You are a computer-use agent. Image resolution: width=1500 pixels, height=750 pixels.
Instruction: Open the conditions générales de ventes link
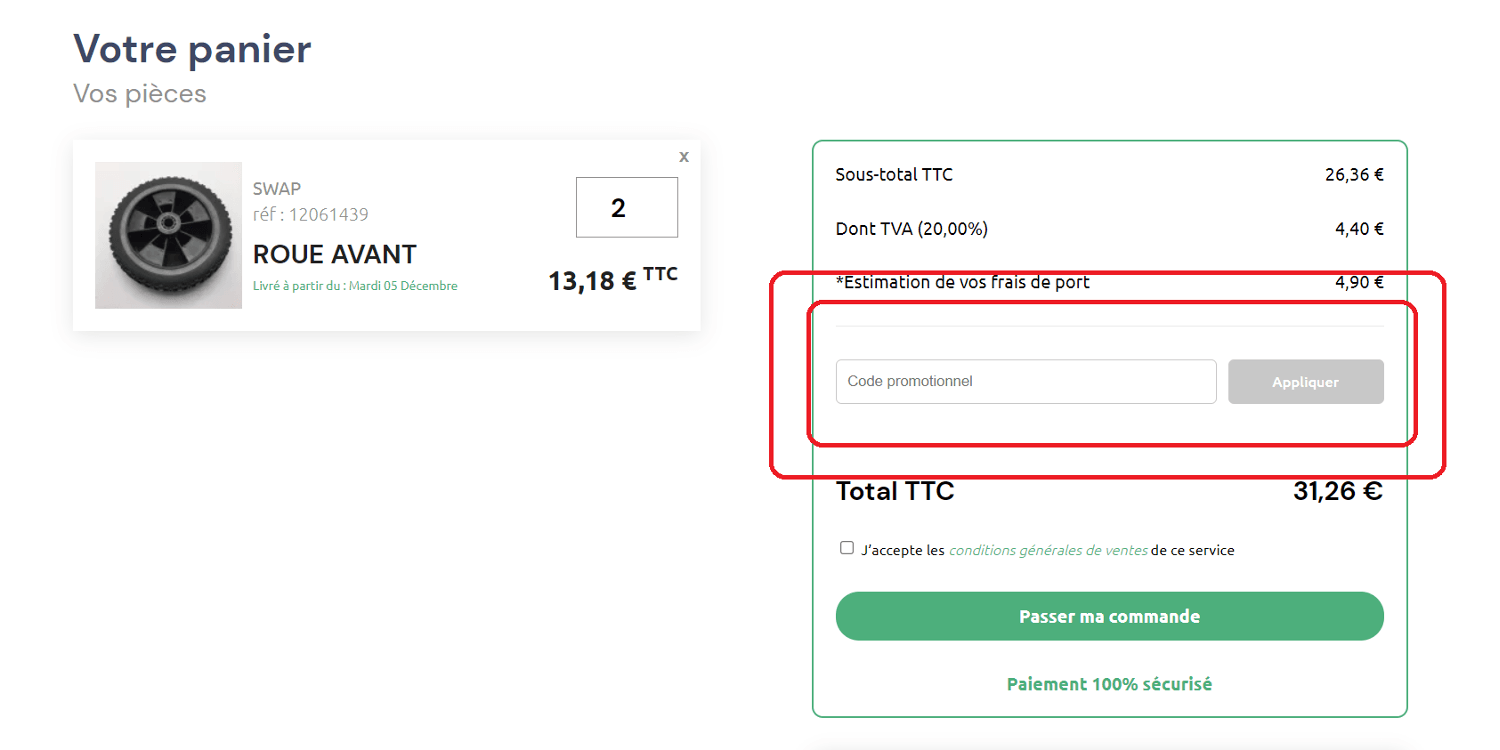(x=1047, y=549)
